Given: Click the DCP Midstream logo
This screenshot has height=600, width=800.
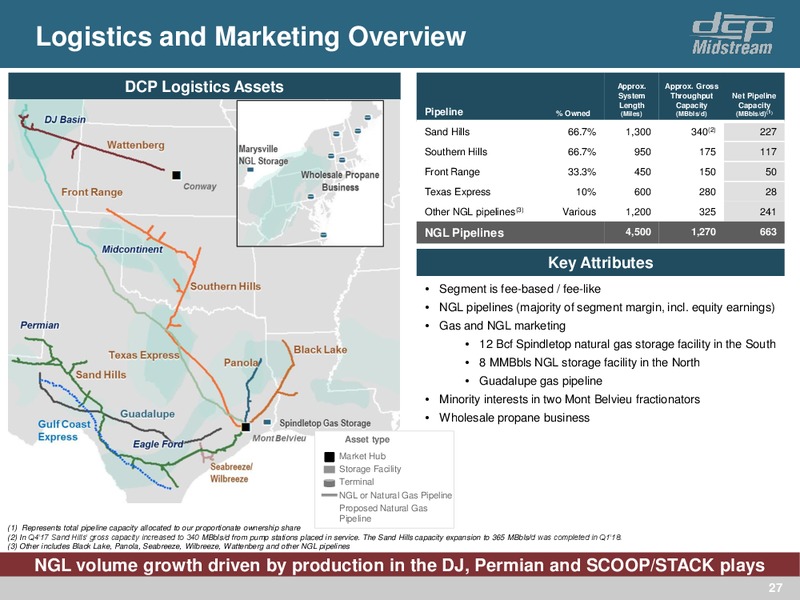Looking at the screenshot, I should (x=733, y=34).
